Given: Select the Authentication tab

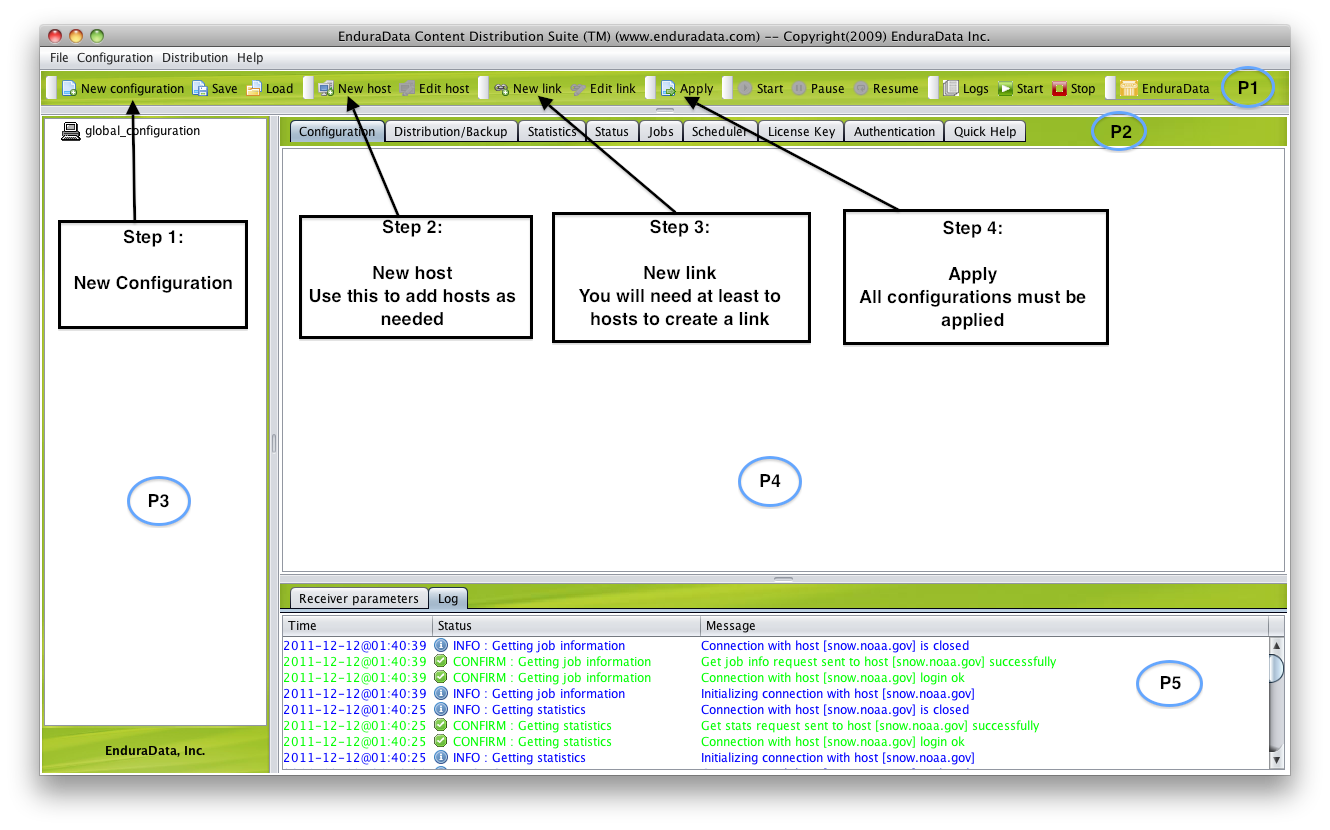Looking at the screenshot, I should [894, 131].
